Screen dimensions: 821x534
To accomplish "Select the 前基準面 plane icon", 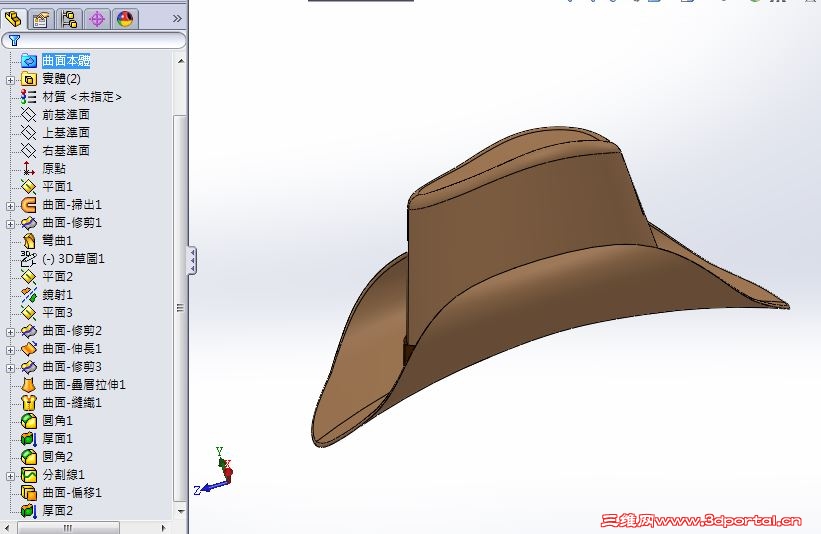I will pyautogui.click(x=28, y=115).
